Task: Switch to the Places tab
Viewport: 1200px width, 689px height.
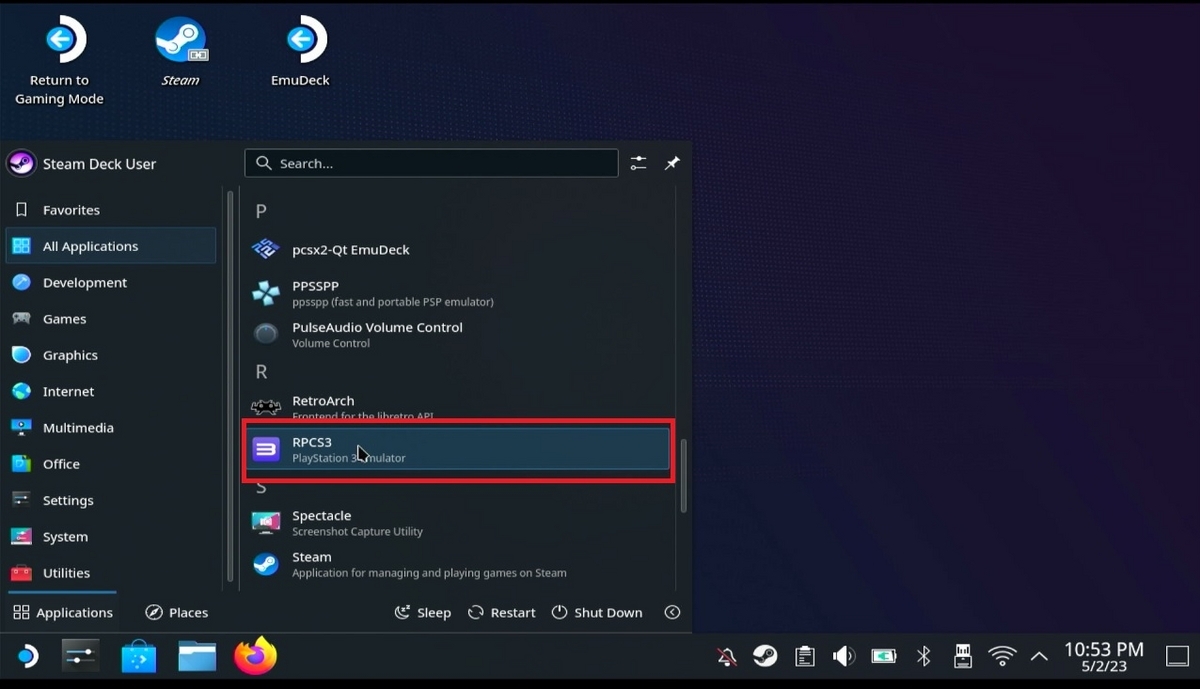Action: (x=177, y=612)
